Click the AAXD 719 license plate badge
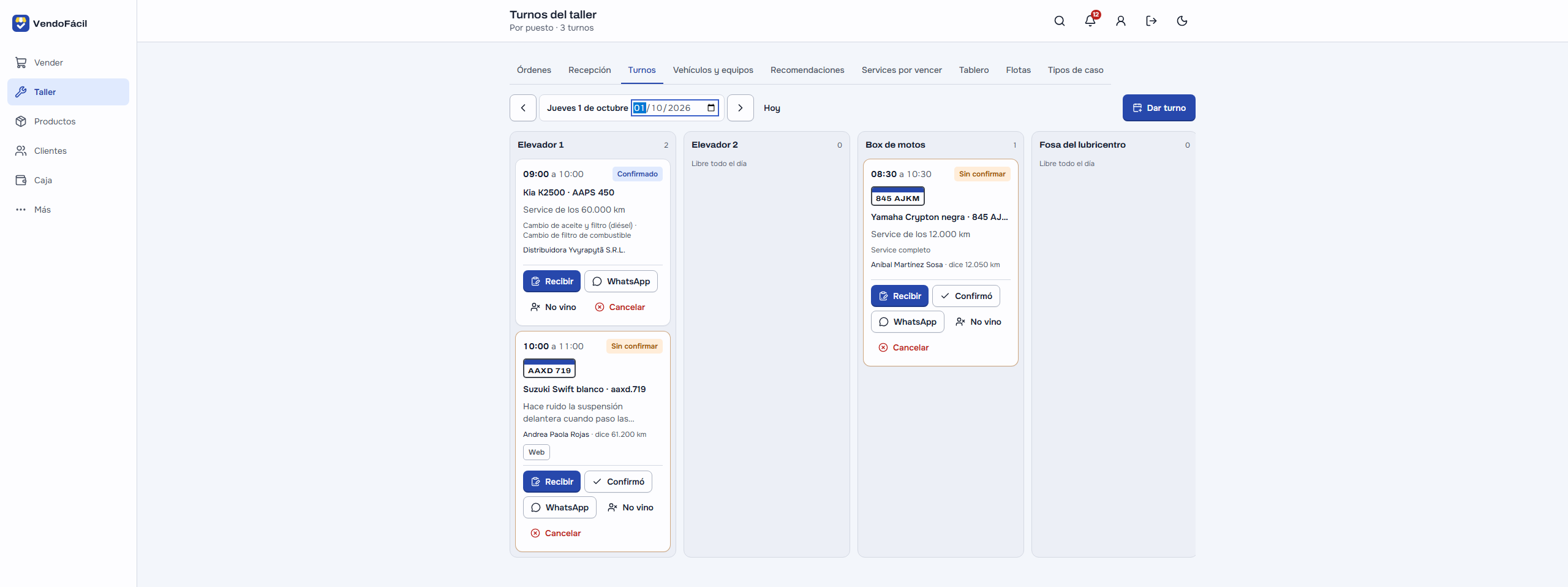Screen dimensions: 1568x587 (549, 368)
